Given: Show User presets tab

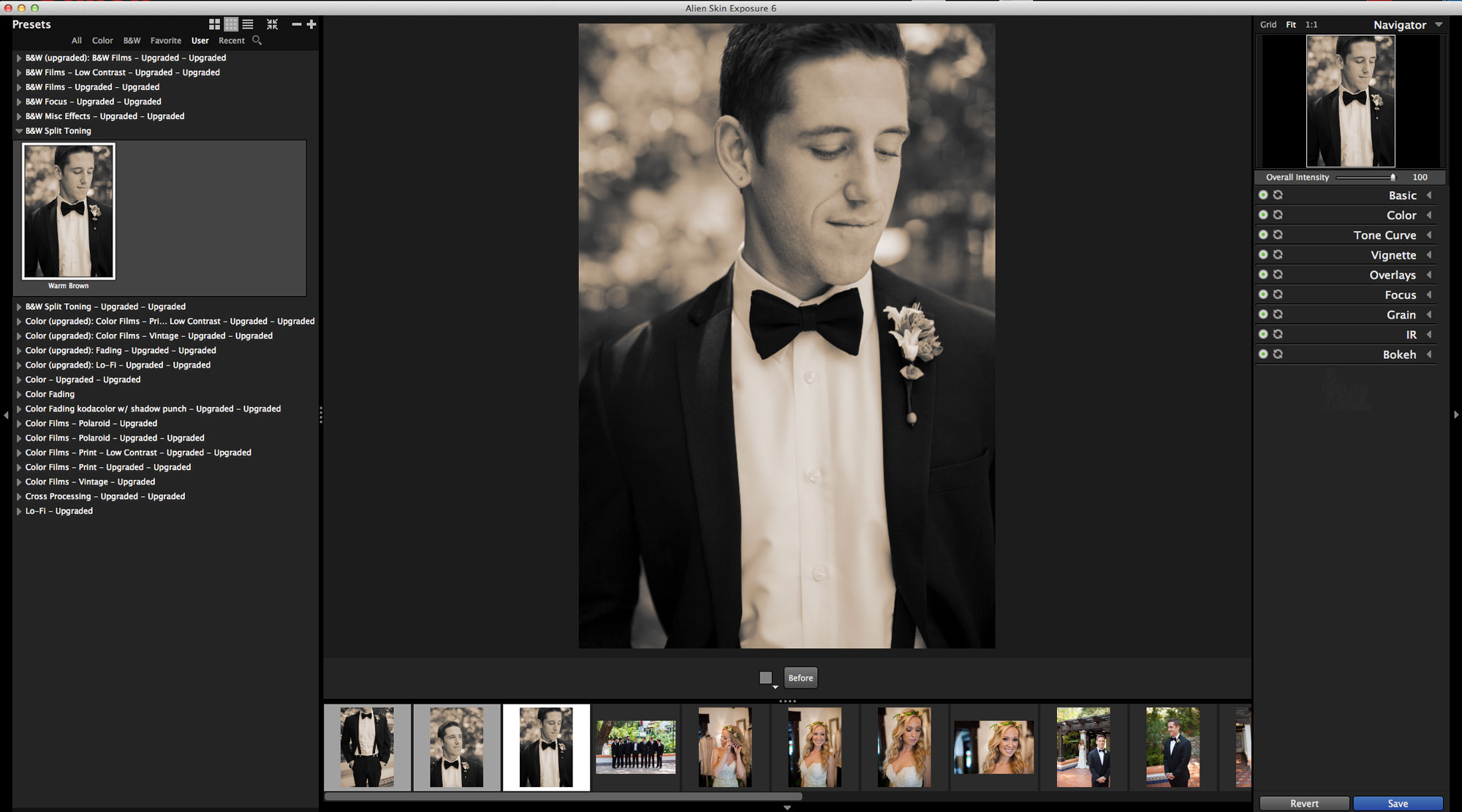Looking at the screenshot, I should [x=200, y=41].
